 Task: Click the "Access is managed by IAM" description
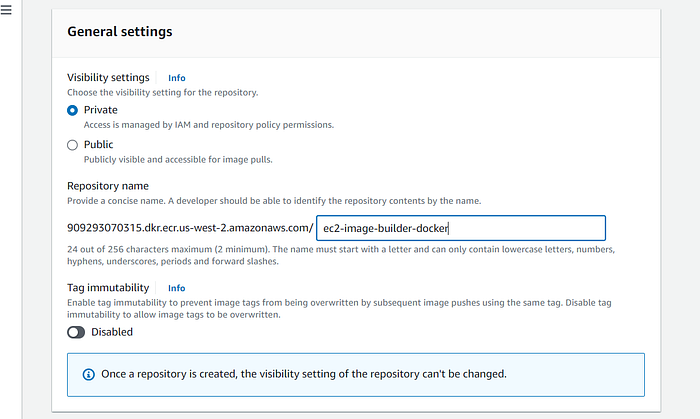[x=208, y=125]
